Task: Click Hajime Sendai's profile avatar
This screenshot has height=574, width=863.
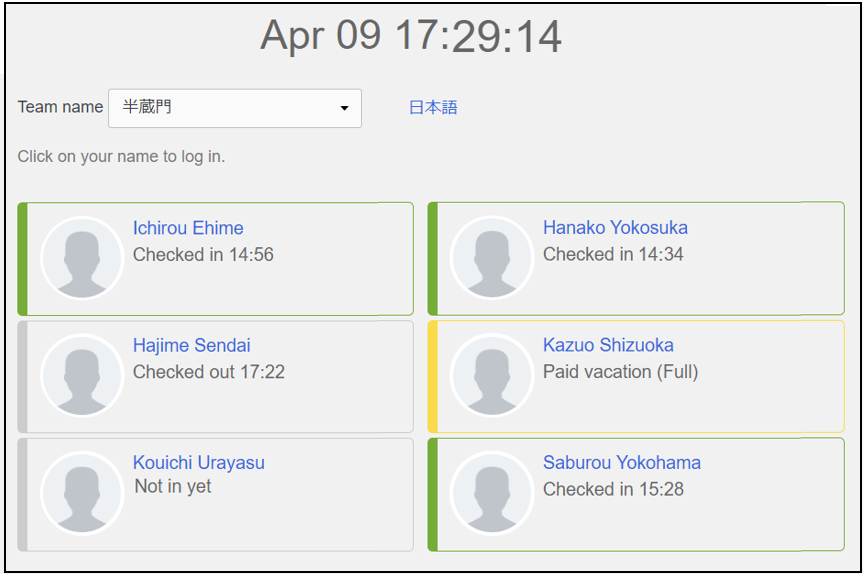Action: pos(82,376)
